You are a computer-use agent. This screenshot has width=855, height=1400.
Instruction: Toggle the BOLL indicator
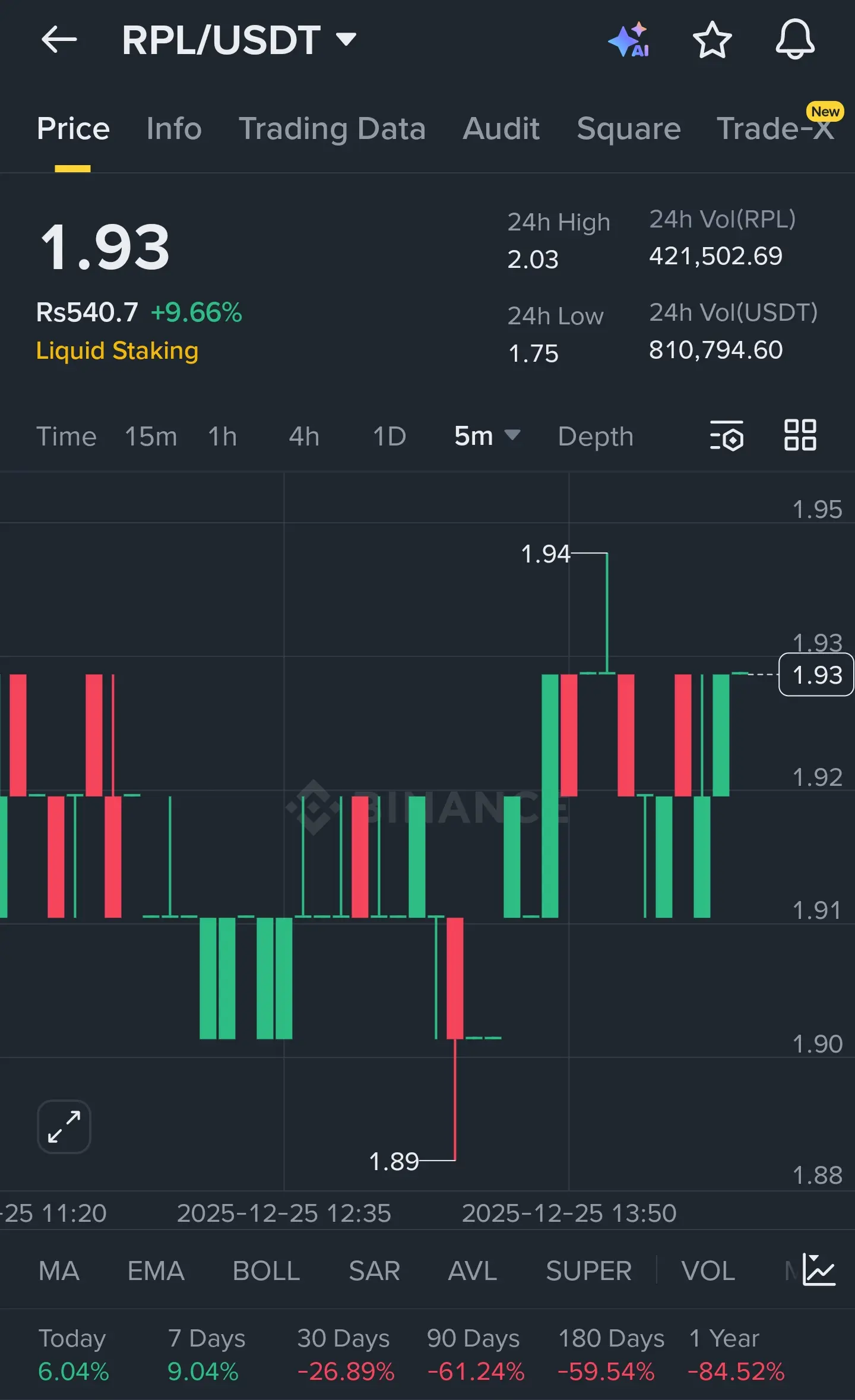[266, 1271]
